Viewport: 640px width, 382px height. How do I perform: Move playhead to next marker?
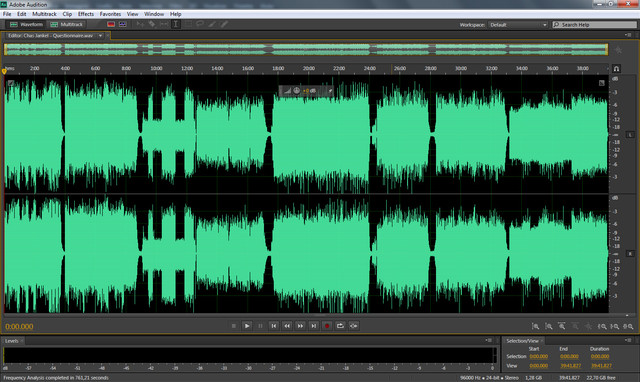coord(313,326)
